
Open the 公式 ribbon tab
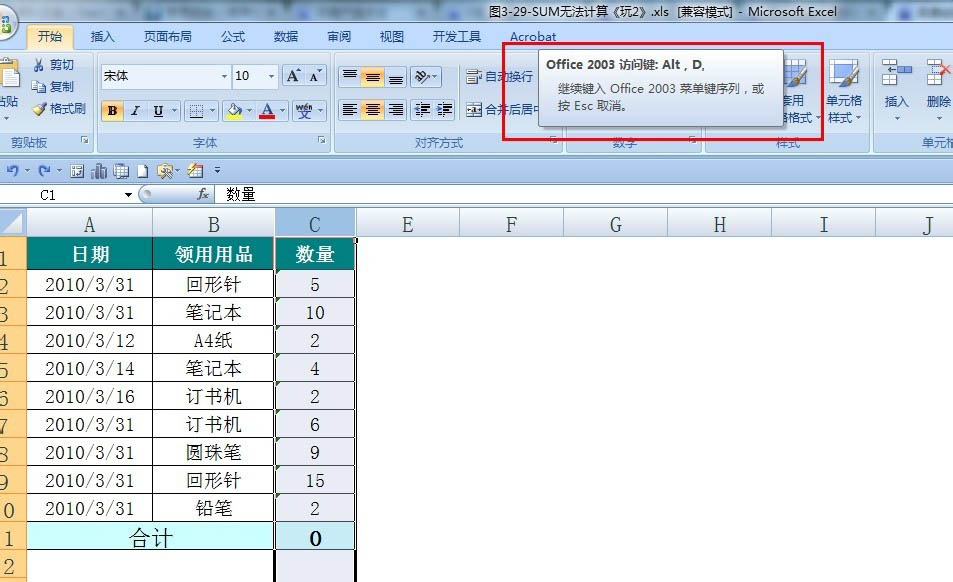(232, 37)
